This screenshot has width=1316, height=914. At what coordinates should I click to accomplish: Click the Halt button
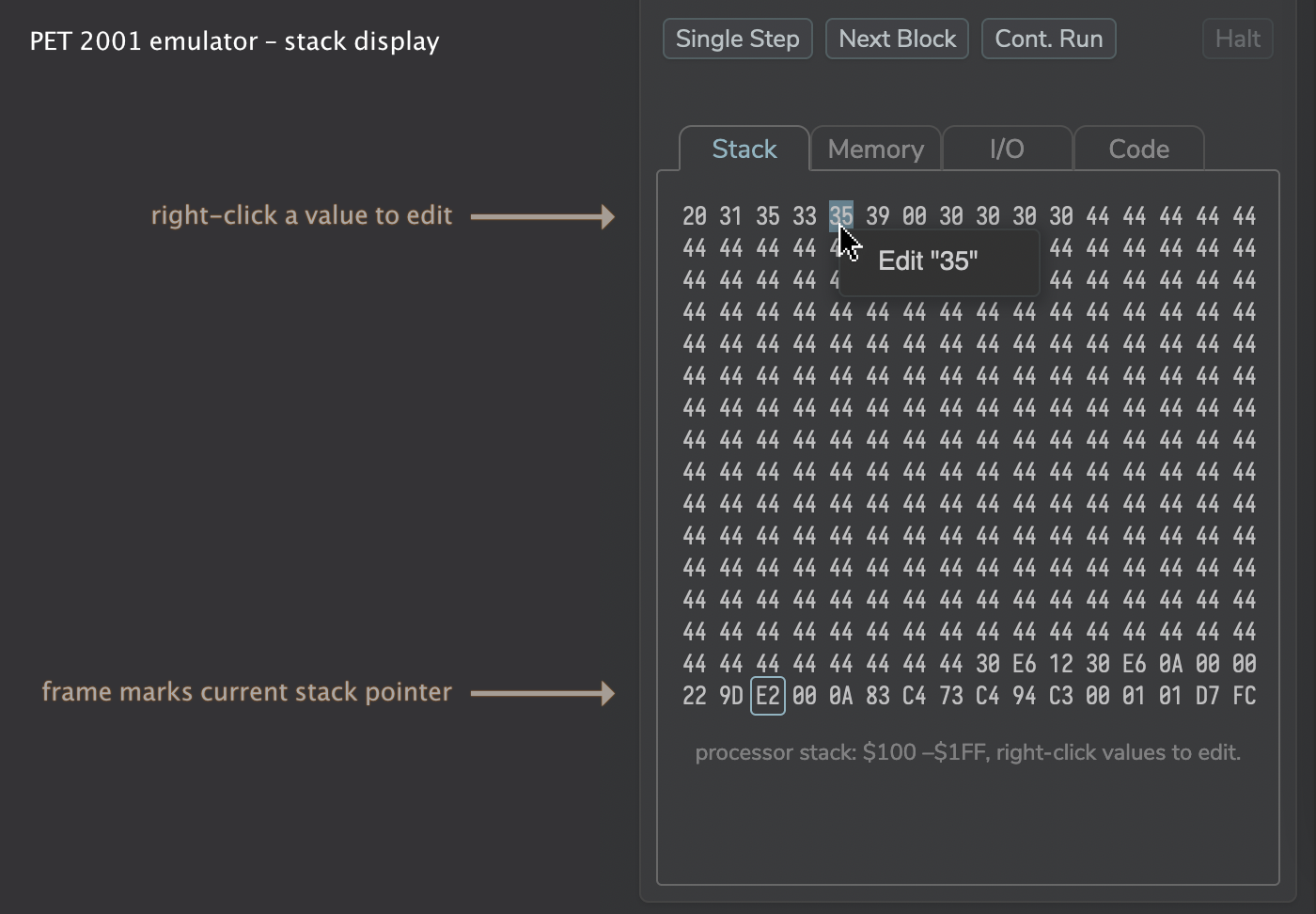click(1237, 39)
